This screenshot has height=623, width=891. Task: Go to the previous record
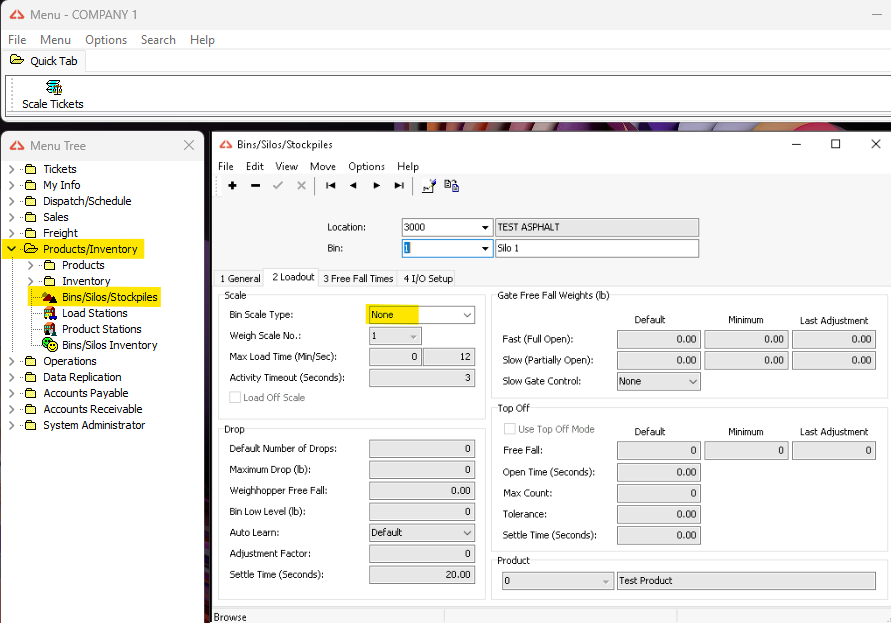click(x=353, y=185)
